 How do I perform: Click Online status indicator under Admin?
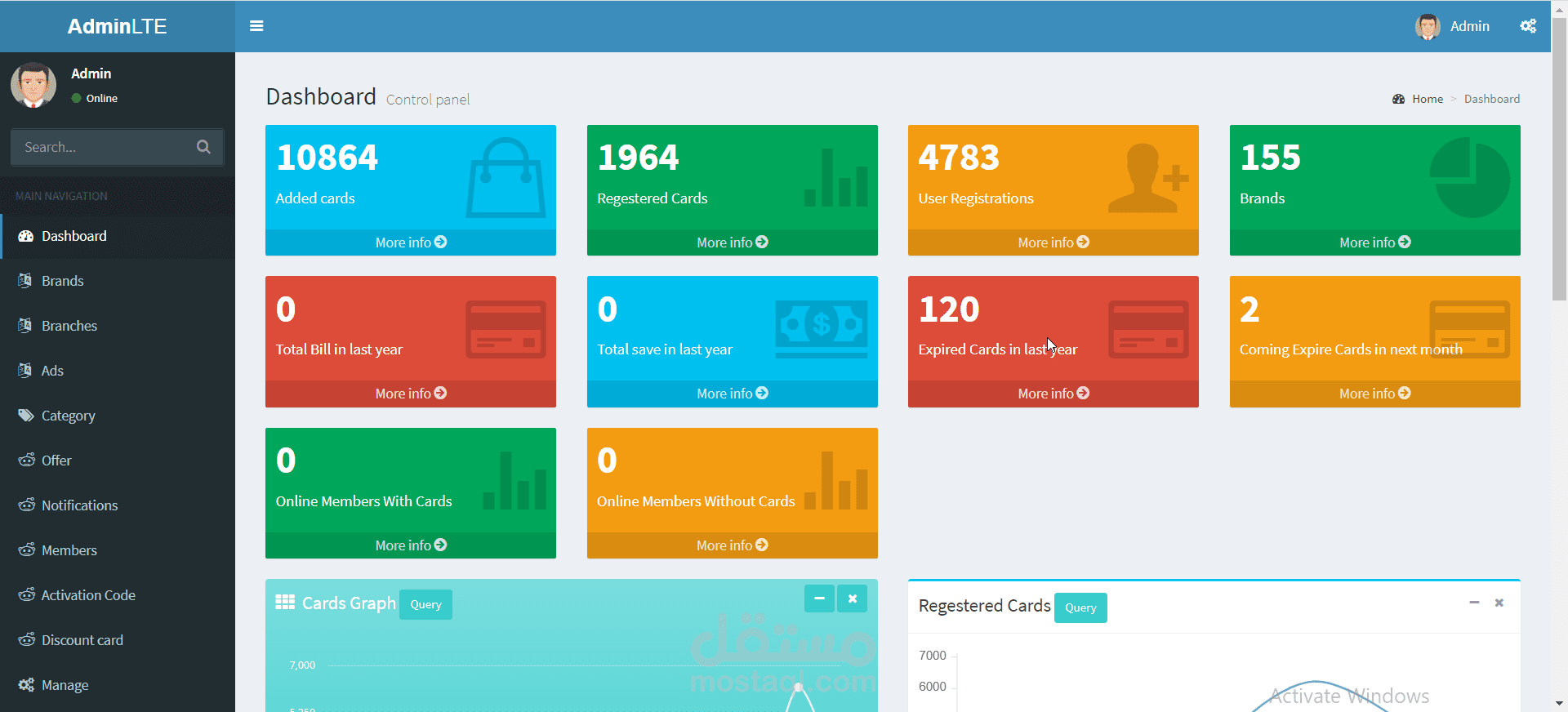[x=95, y=98]
